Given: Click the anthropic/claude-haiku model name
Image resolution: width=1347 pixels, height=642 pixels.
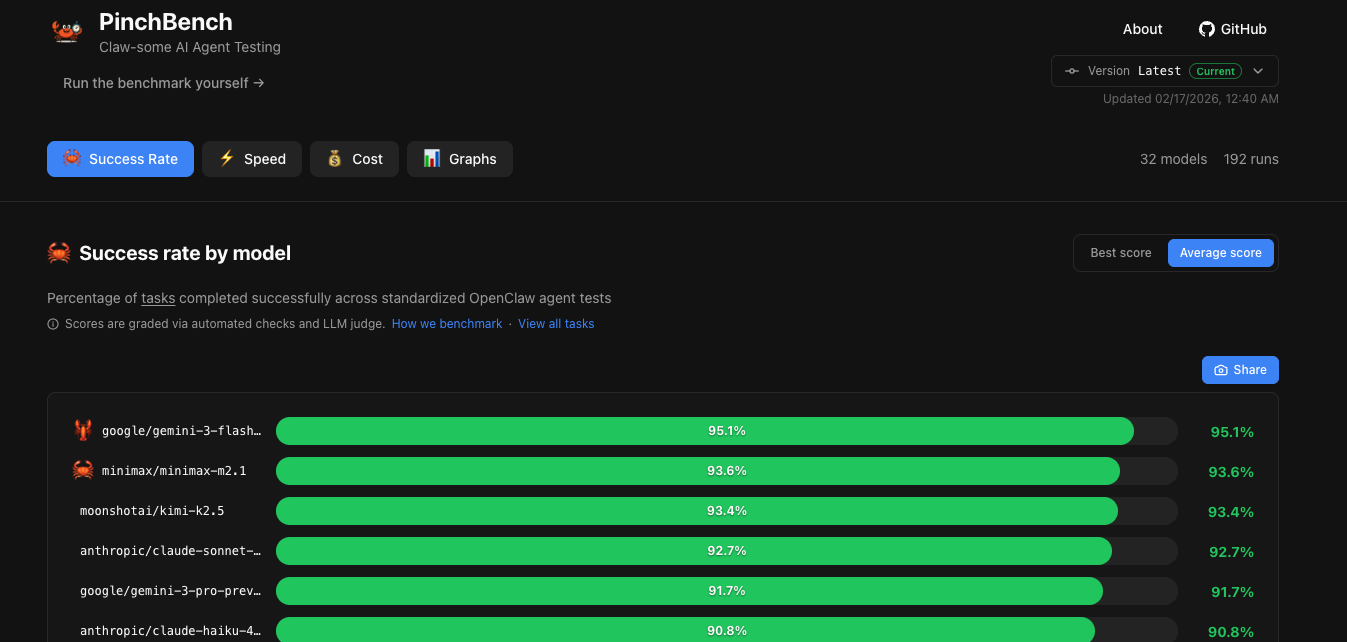Looking at the screenshot, I should [170, 631].
